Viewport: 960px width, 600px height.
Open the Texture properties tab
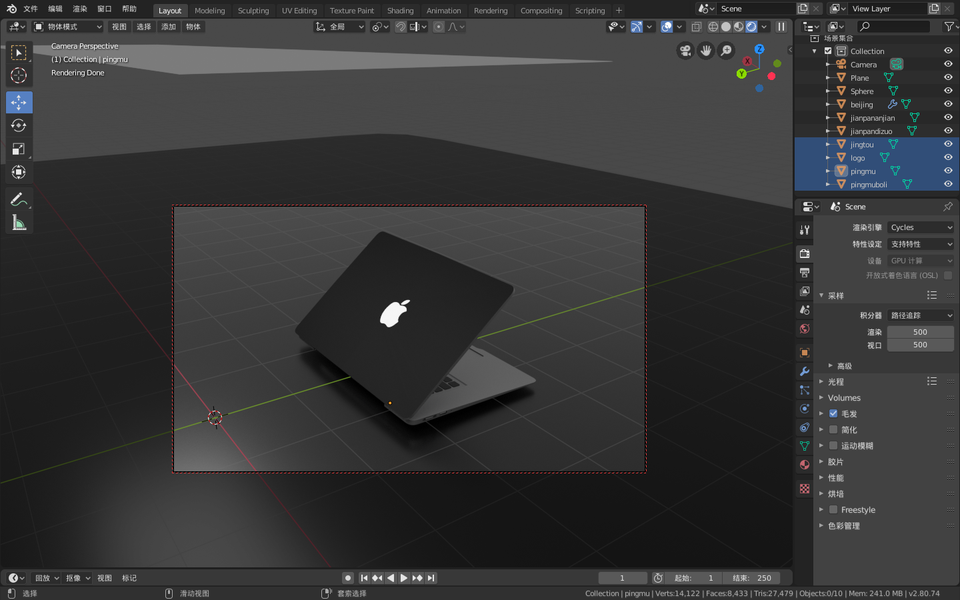pos(804,489)
